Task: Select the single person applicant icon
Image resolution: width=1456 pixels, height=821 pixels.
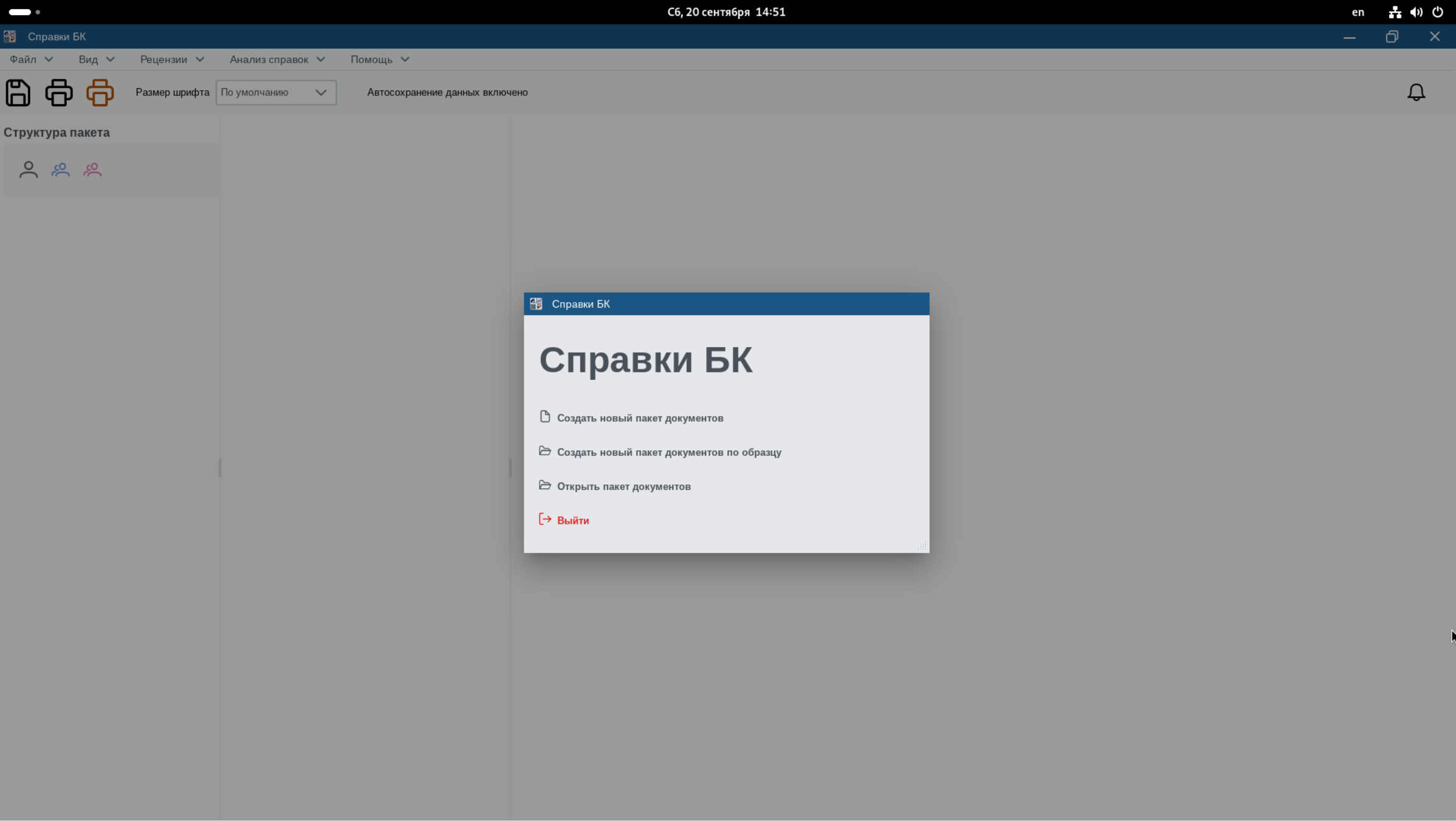Action: tap(29, 170)
